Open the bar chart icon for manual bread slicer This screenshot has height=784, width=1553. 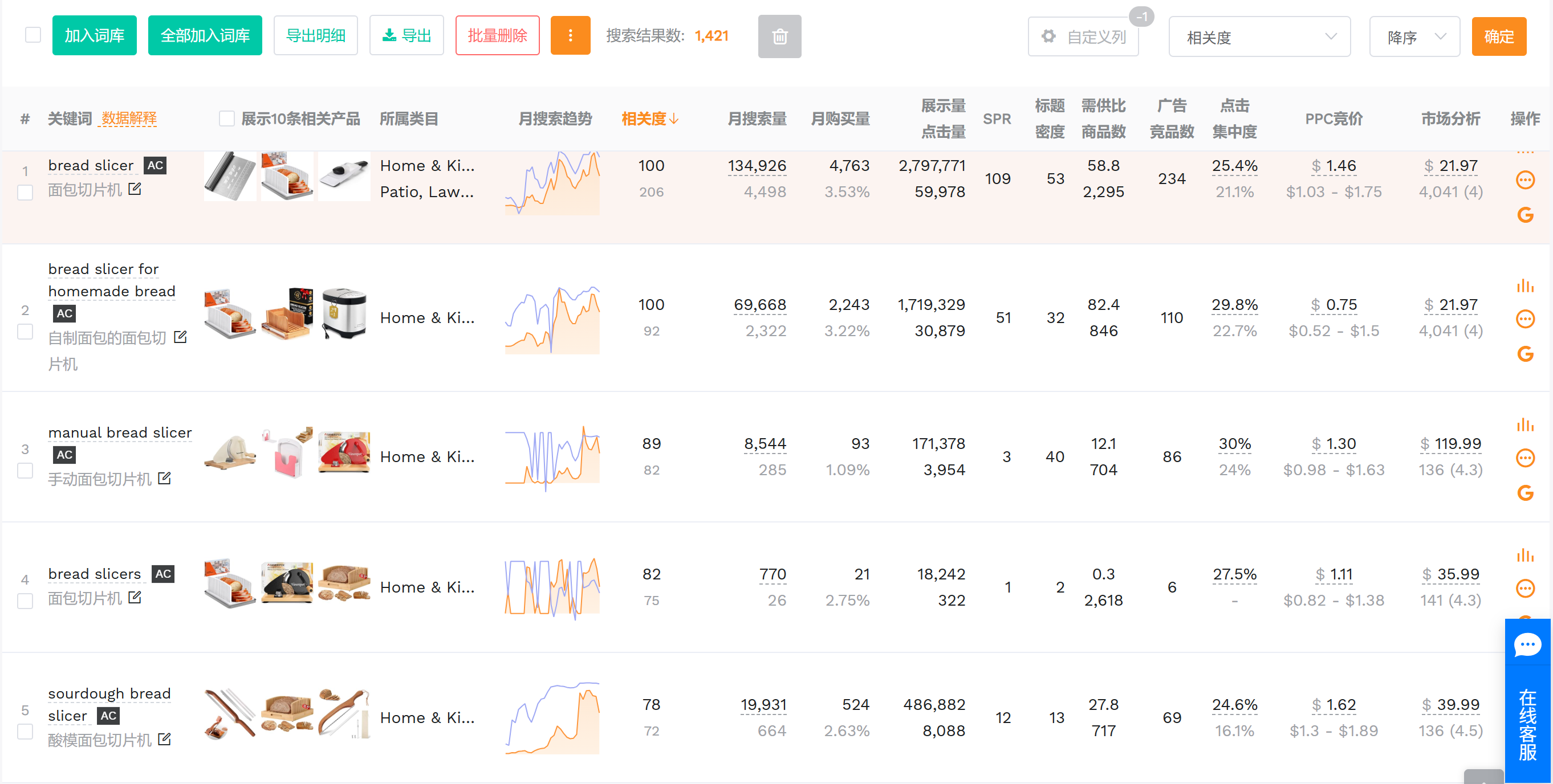[1524, 425]
